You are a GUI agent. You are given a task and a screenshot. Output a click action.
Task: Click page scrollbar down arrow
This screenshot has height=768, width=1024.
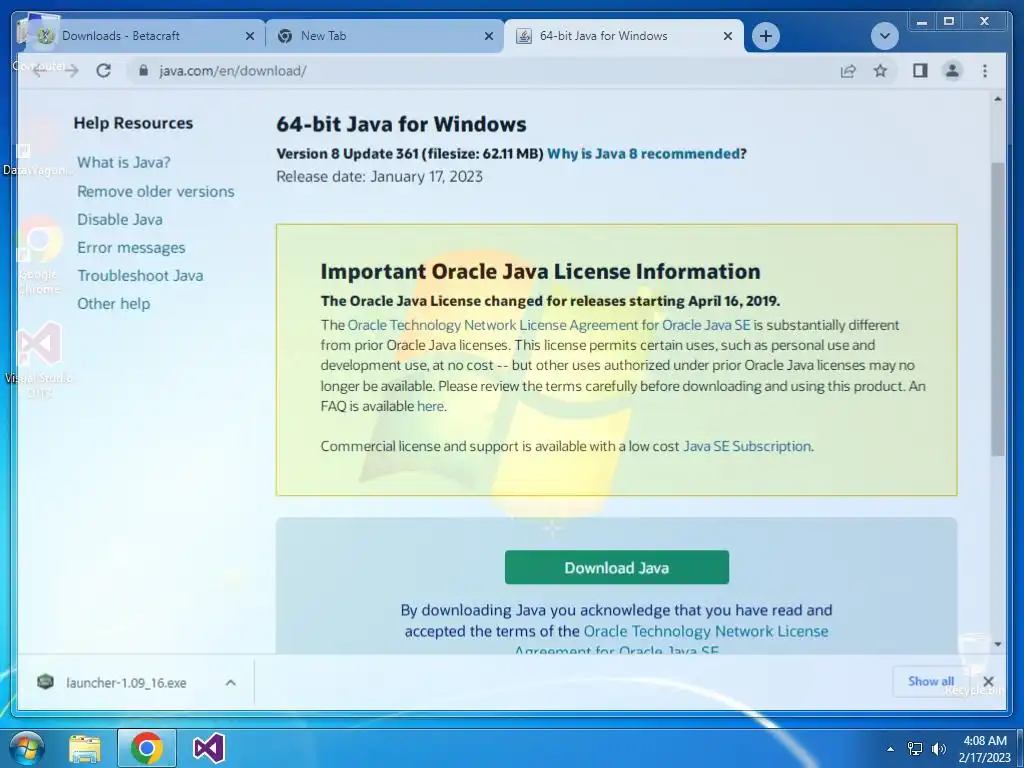[x=997, y=645]
